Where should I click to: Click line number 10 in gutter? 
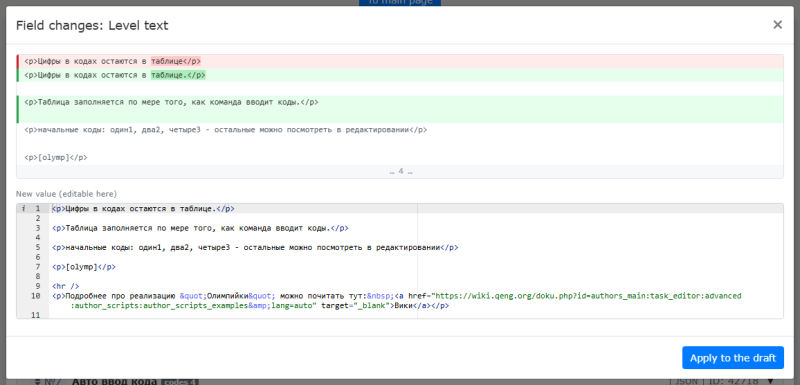[36, 296]
